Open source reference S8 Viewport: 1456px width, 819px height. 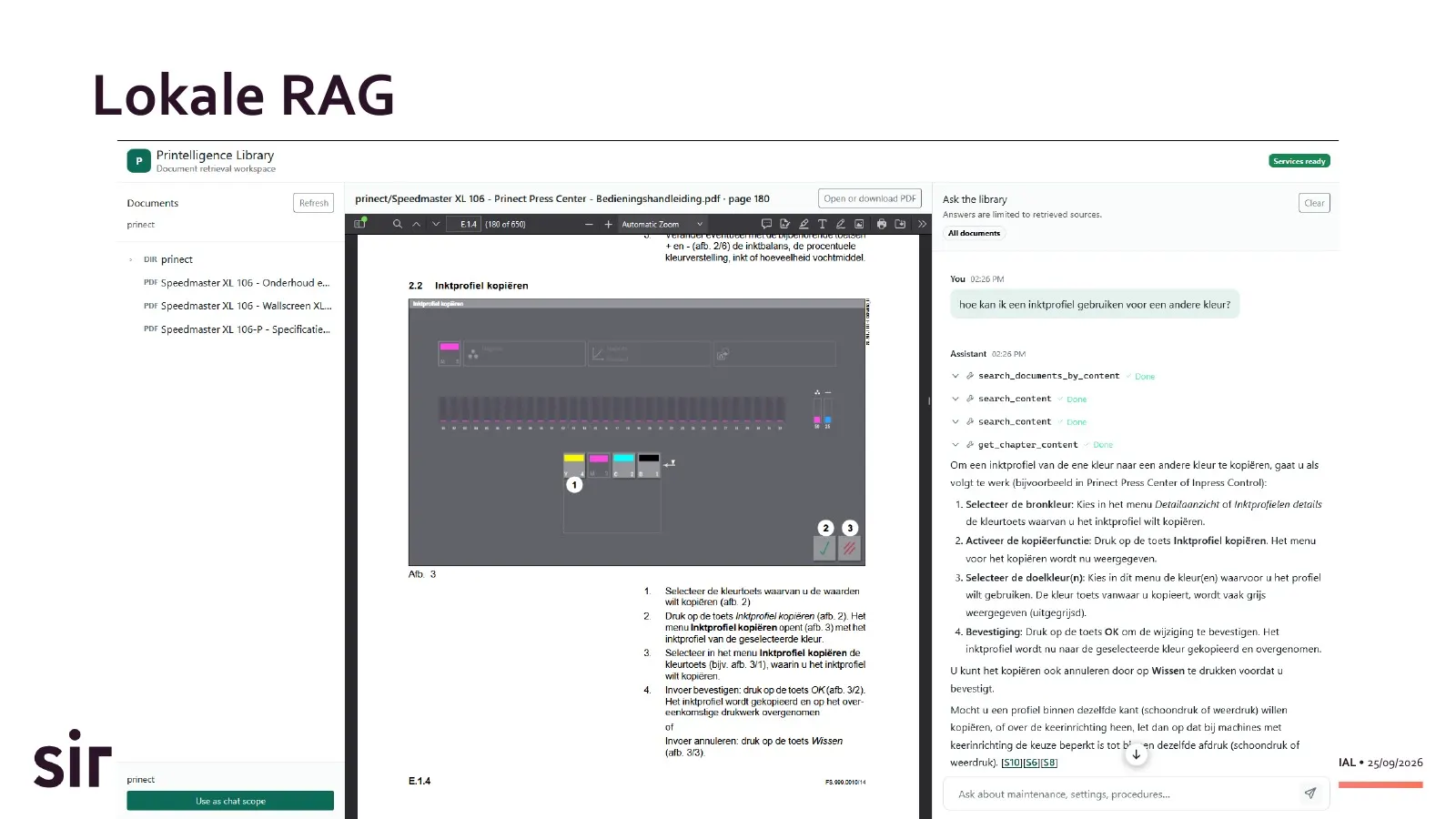tap(1049, 763)
